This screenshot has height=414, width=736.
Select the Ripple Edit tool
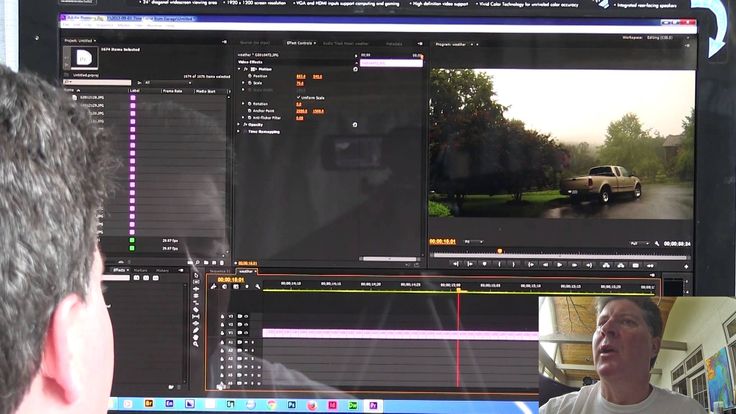pos(196,289)
